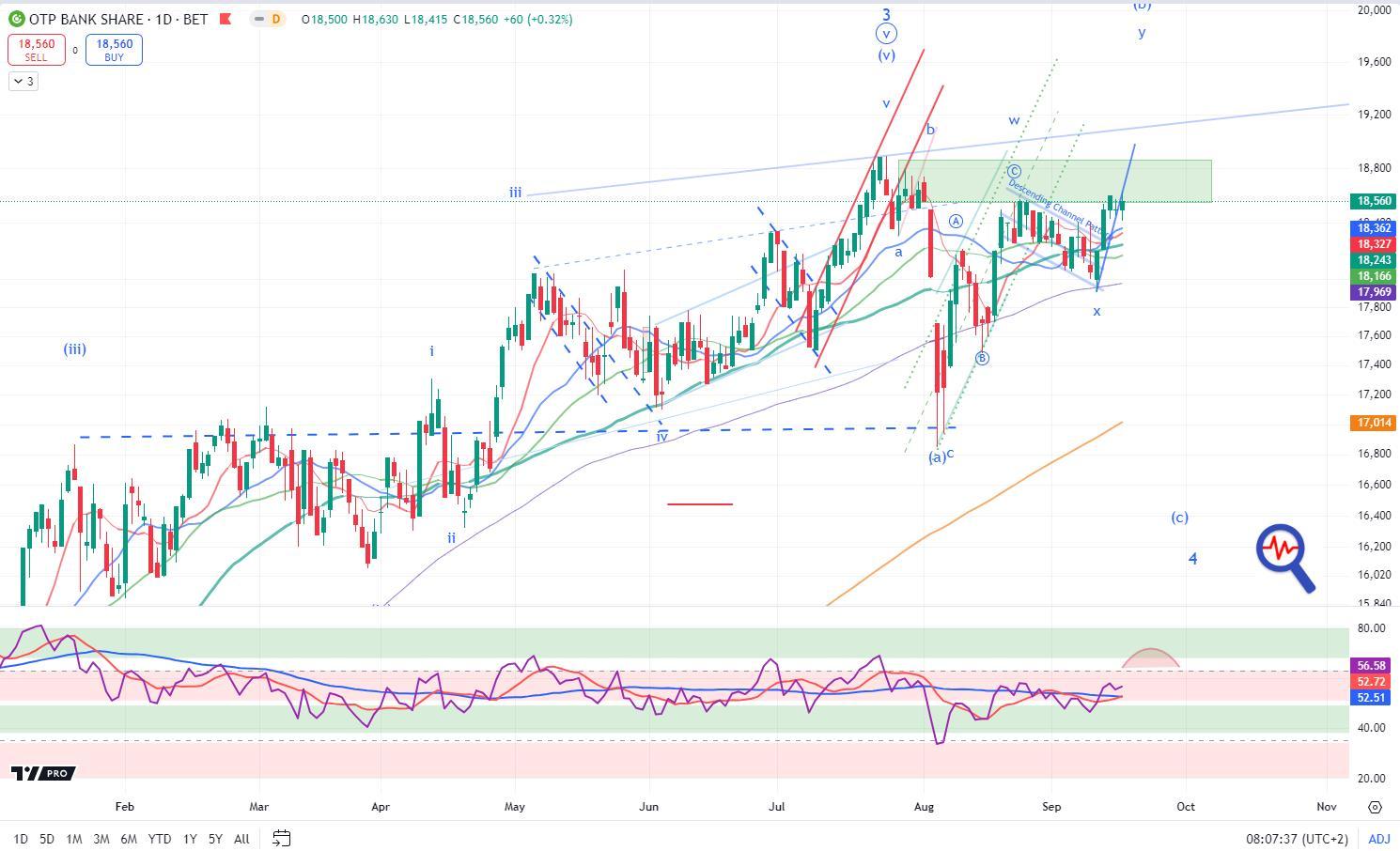Click the green 18,166 price axis label
The image size is (1400, 851).
pos(1374,276)
